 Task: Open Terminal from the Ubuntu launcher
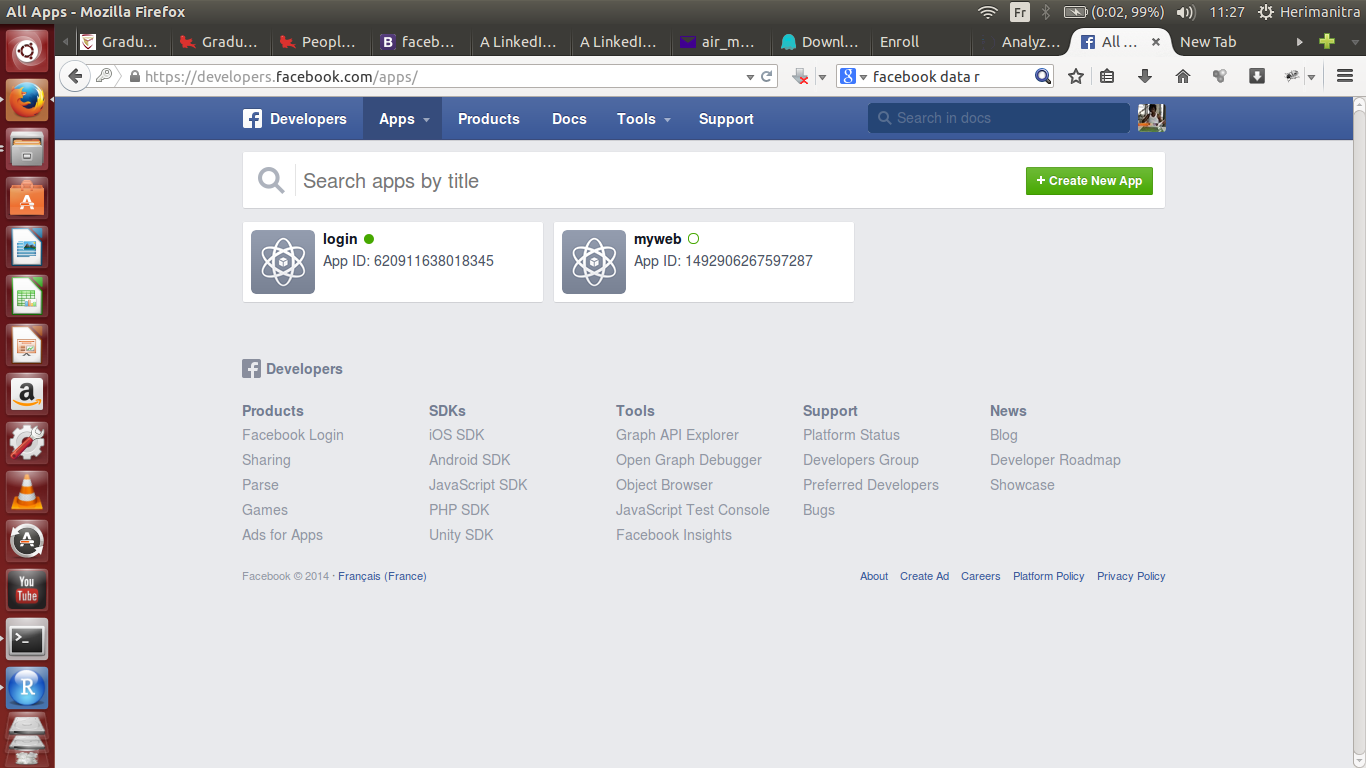coord(27,638)
